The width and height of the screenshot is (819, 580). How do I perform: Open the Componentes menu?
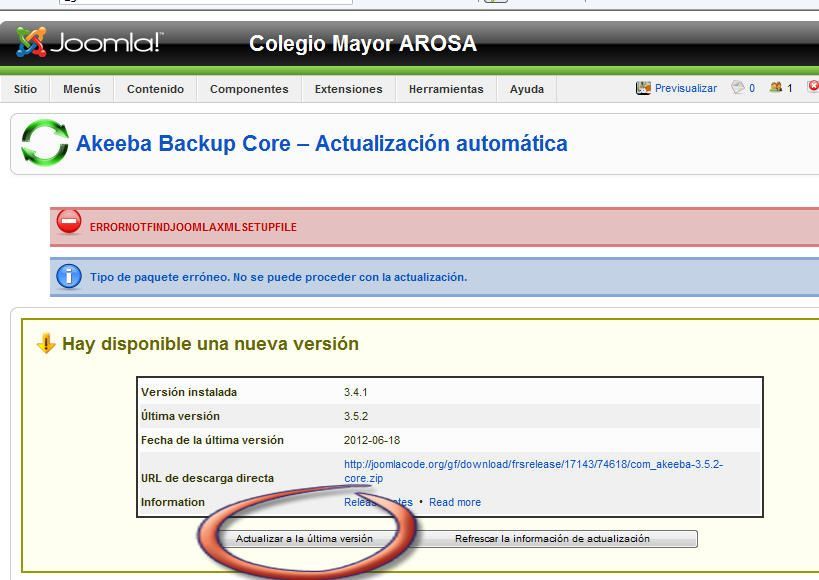249,89
